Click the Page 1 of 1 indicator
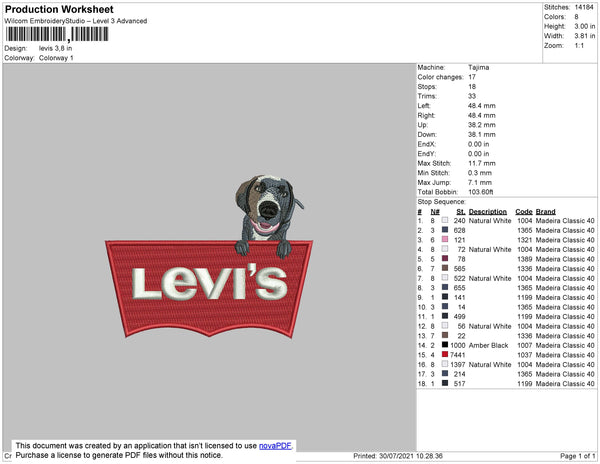600x464 pixels. point(577,456)
